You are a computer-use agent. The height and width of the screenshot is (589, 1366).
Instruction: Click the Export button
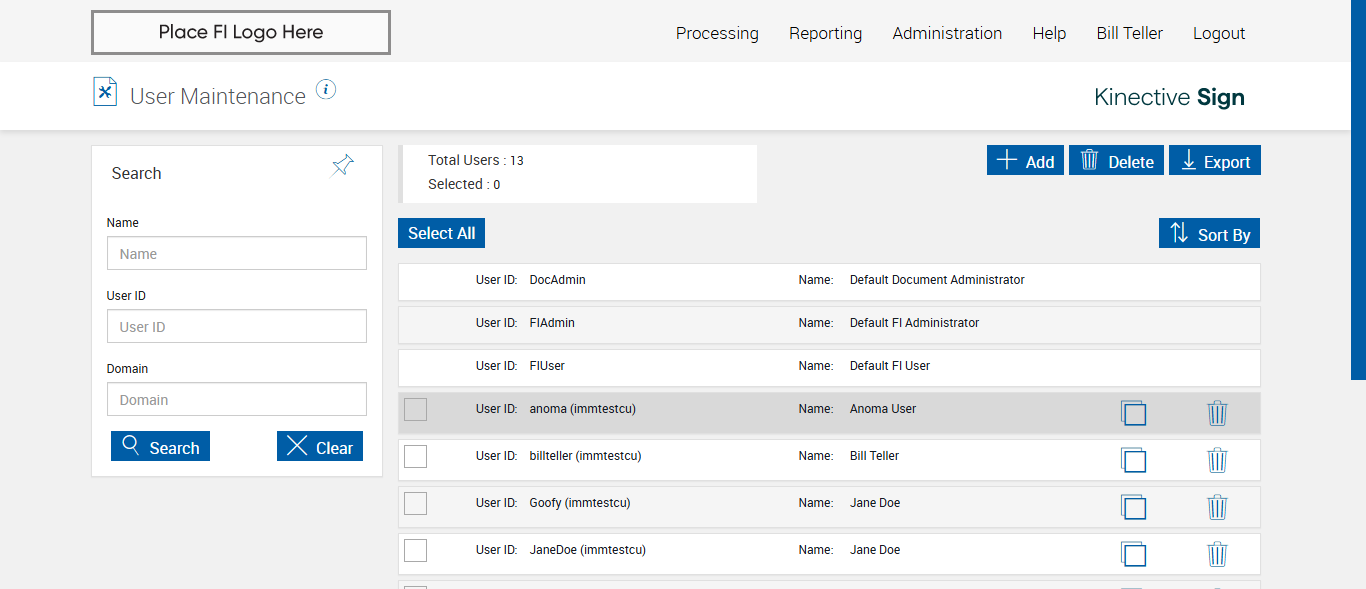1215,161
